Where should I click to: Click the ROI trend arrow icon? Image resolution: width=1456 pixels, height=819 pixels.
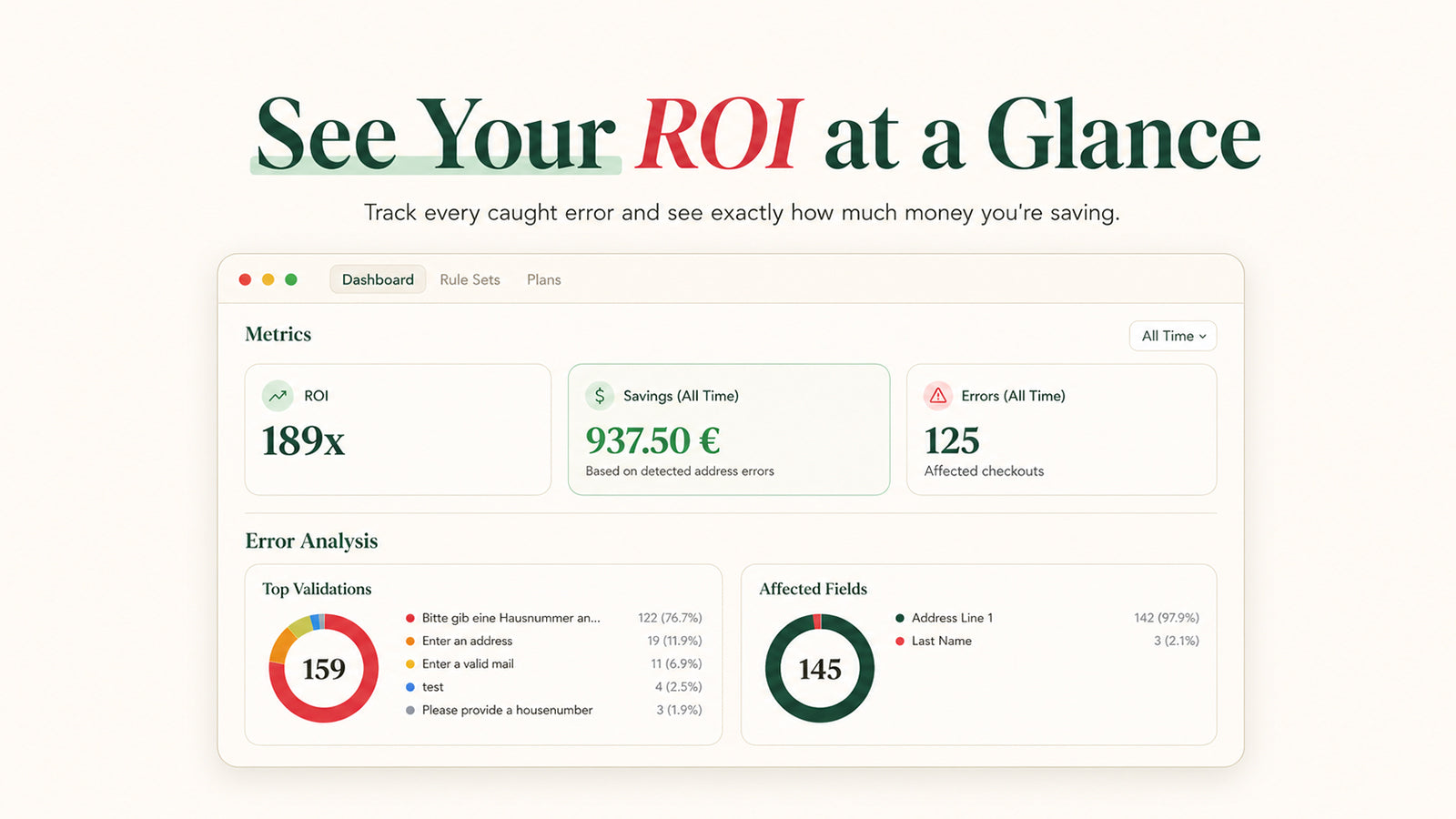278,396
